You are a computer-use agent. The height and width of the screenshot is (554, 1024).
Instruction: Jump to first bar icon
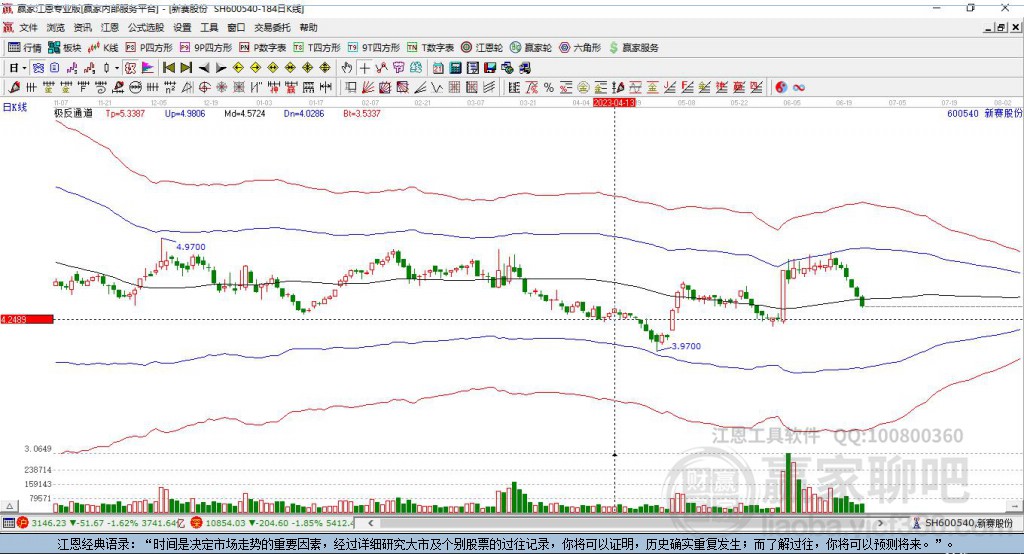pos(168,68)
